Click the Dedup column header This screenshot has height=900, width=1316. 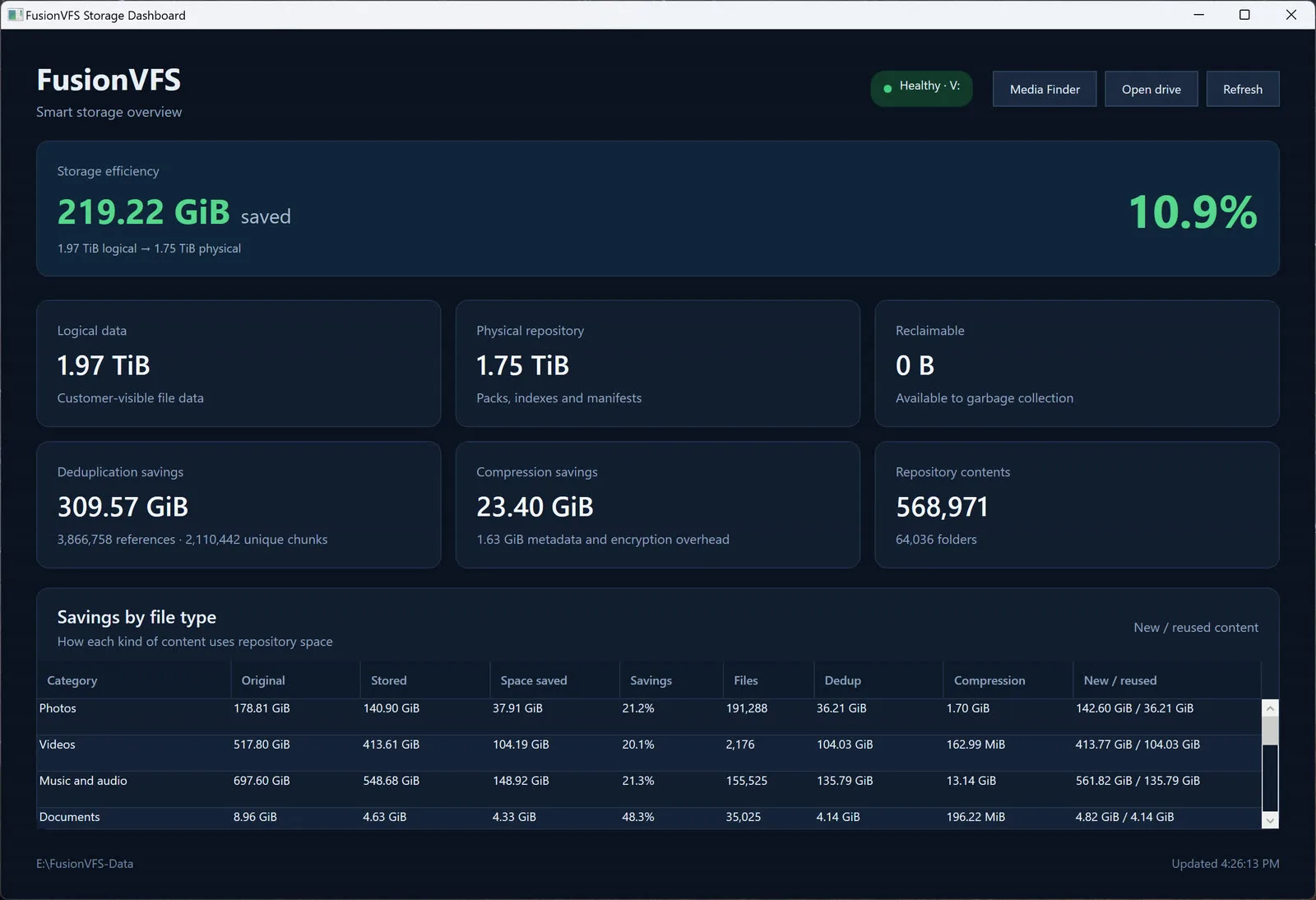[x=879, y=680]
